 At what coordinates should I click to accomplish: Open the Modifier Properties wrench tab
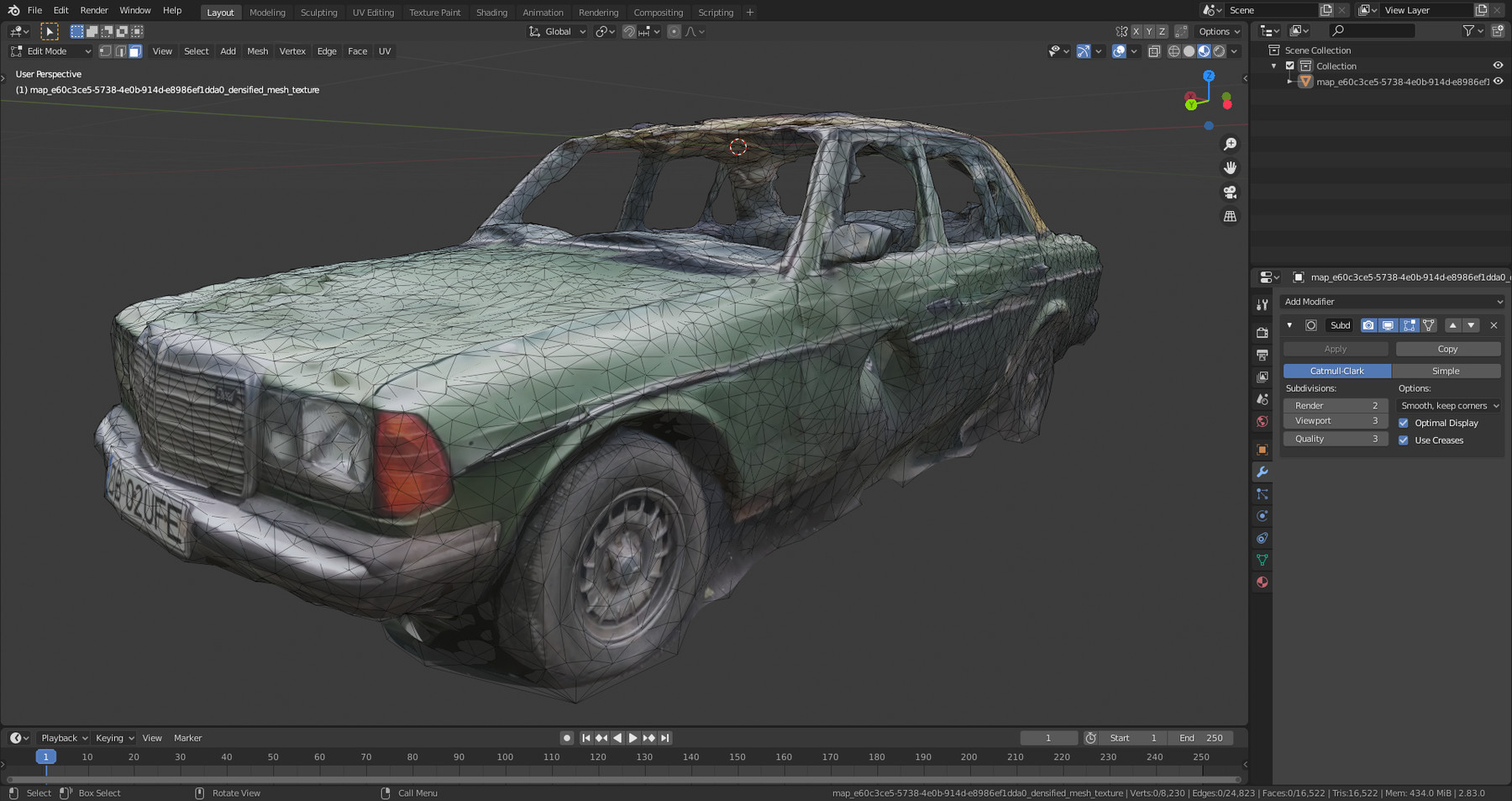pos(1262,472)
